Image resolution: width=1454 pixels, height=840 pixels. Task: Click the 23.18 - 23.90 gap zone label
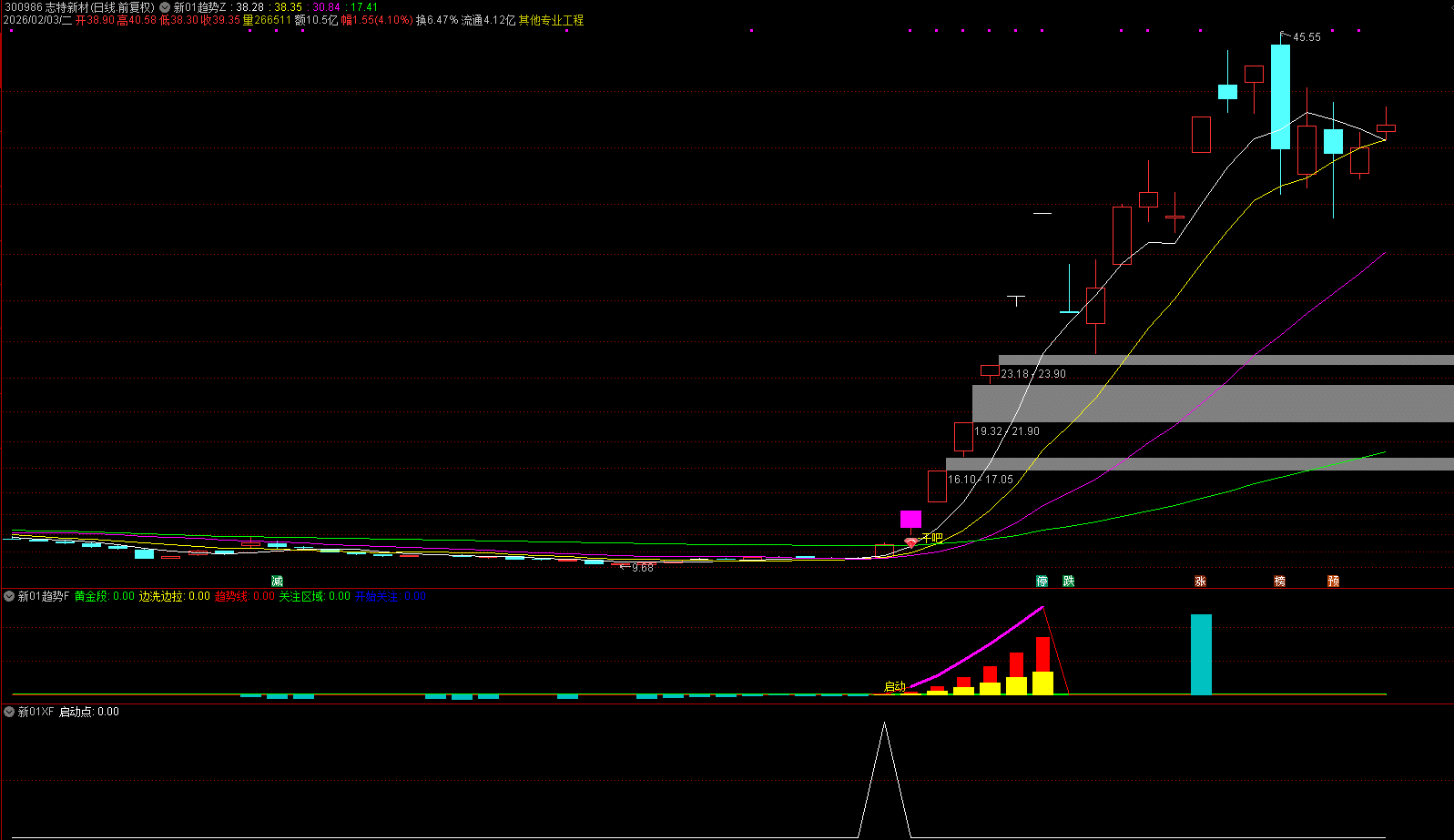click(x=1032, y=374)
